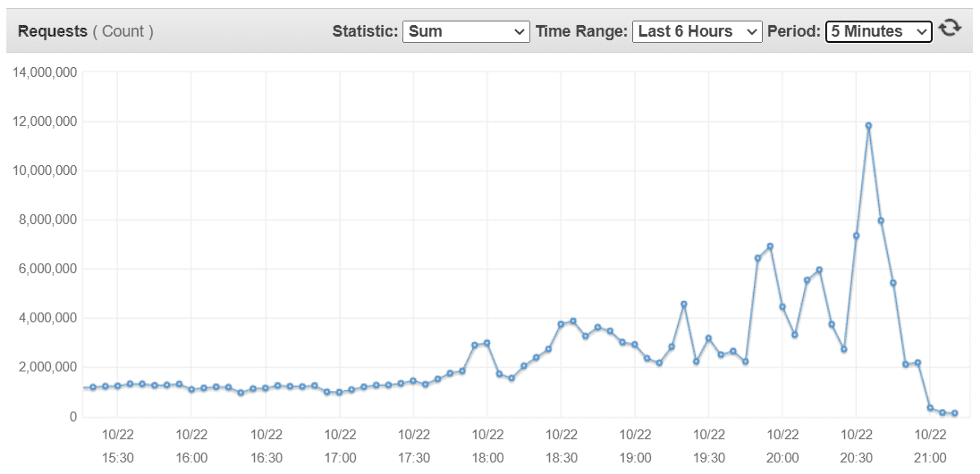Click the 17:00 time axis label
This screenshot has width=980, height=474.
pos(339,458)
